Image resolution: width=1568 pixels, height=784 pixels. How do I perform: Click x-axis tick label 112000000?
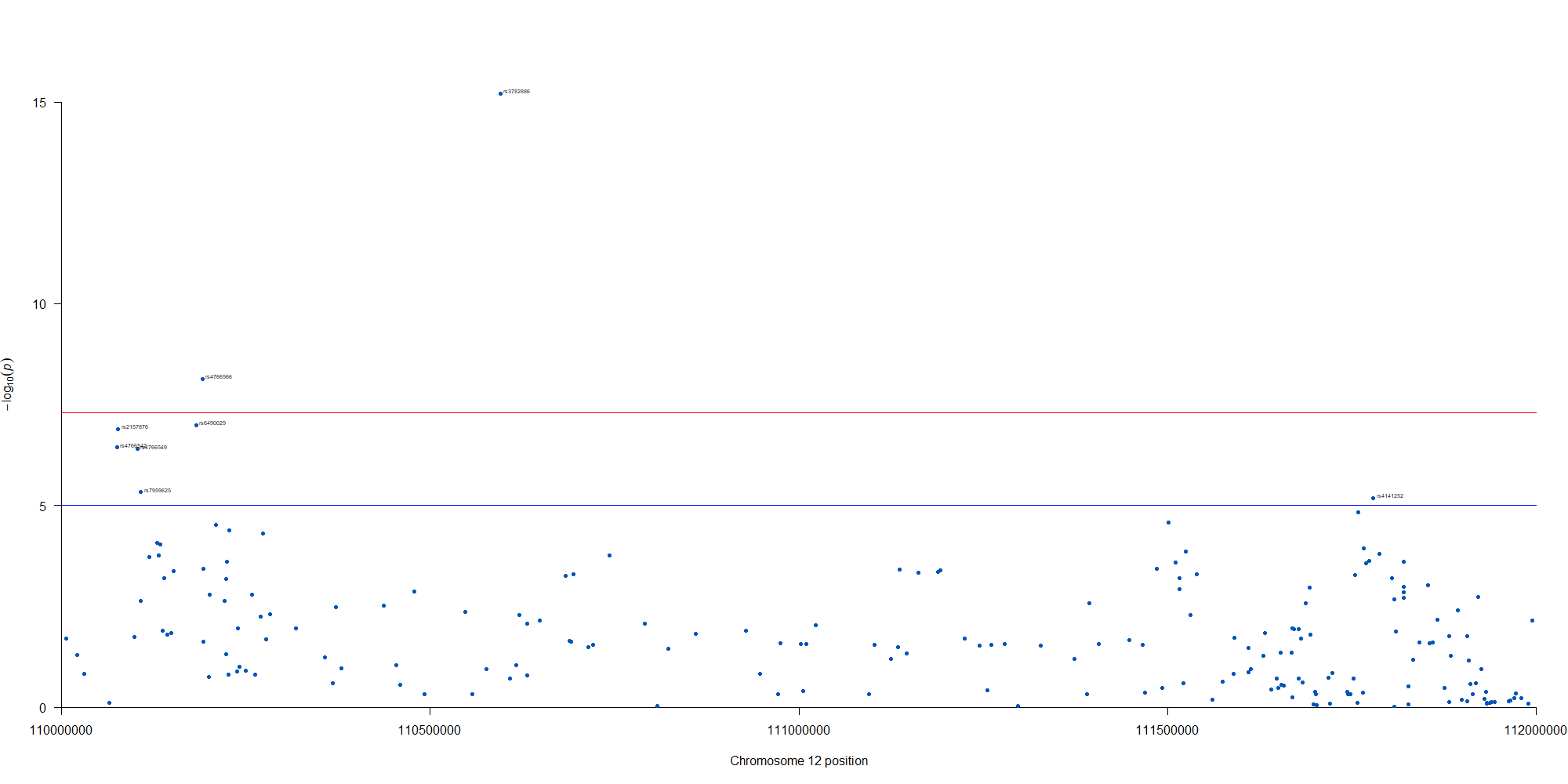1534,731
